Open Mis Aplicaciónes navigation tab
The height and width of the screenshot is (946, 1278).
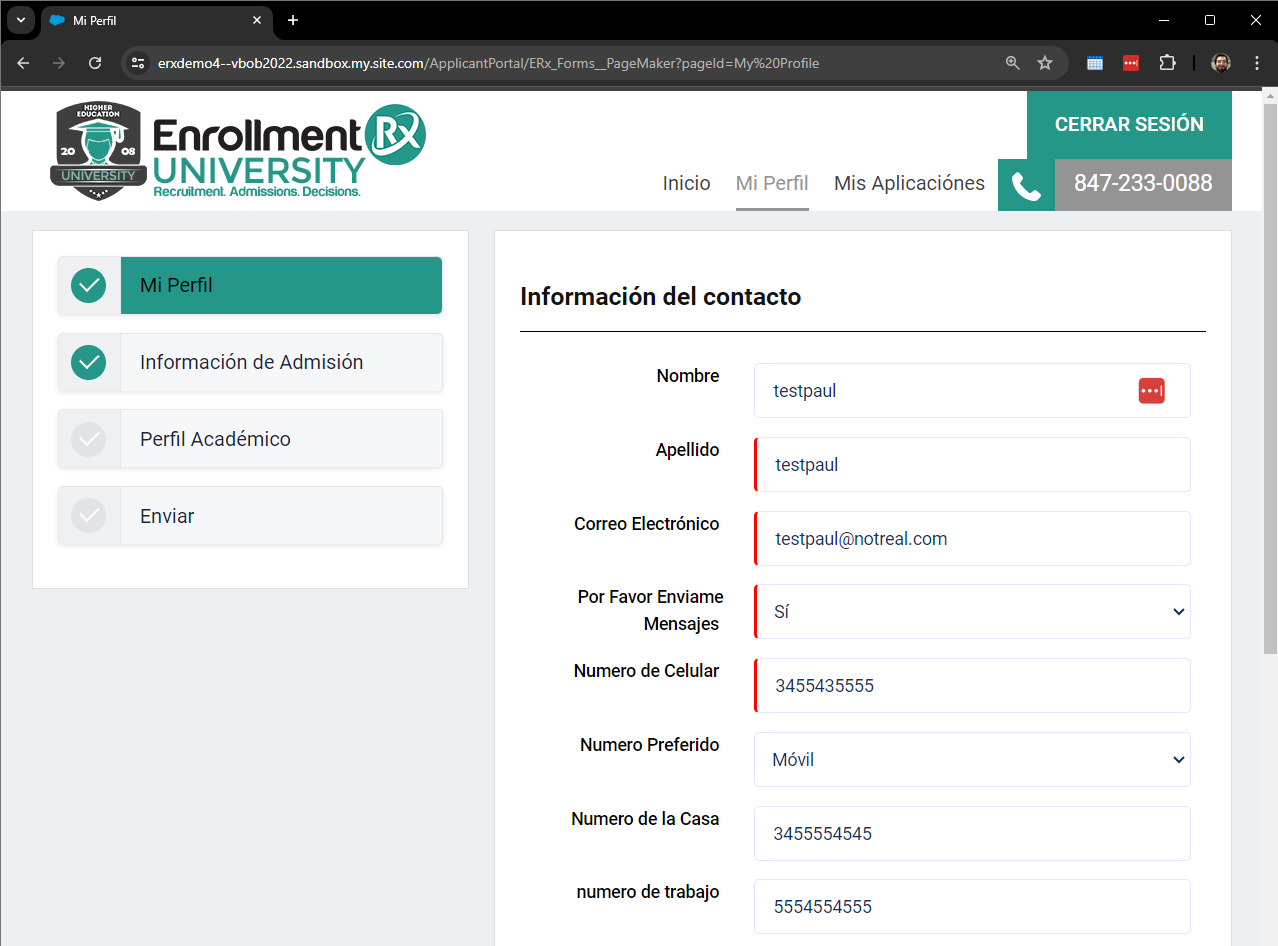pos(909,183)
